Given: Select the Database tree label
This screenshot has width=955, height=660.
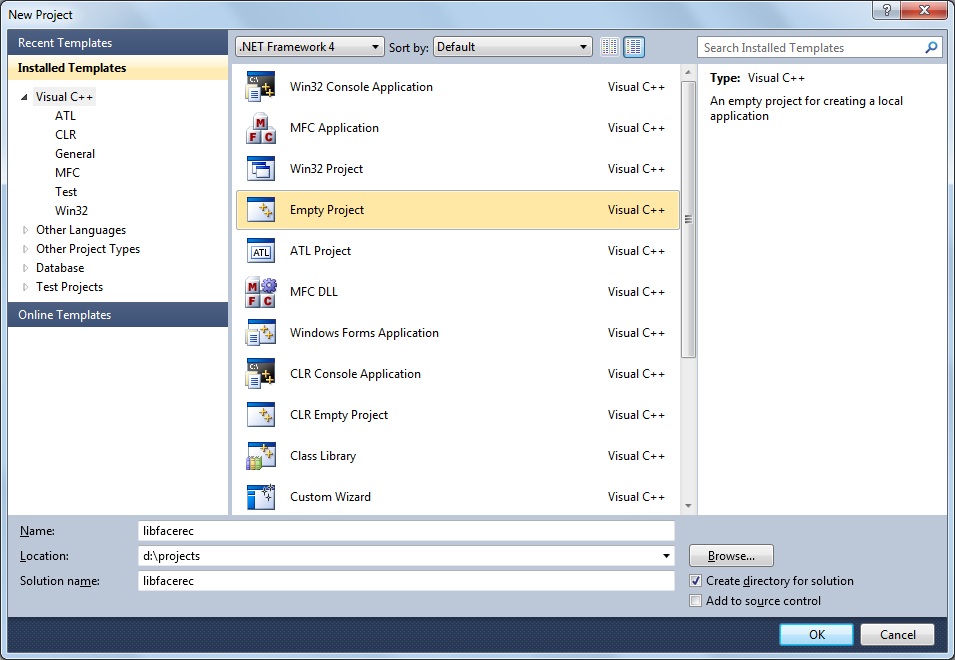Looking at the screenshot, I should pos(60,268).
